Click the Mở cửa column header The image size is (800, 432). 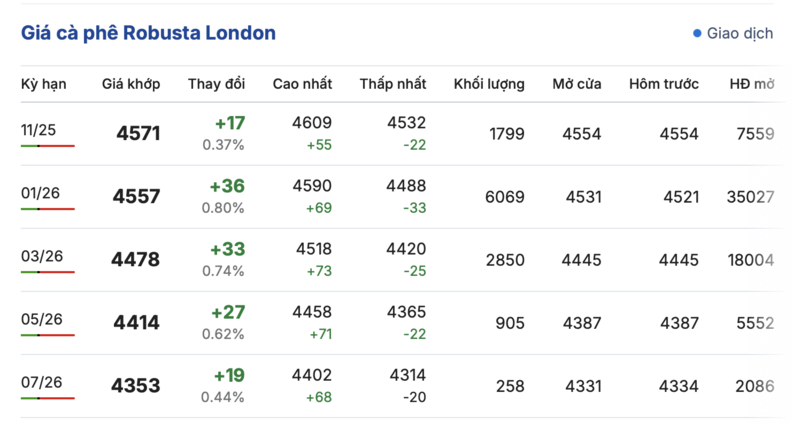pyautogui.click(x=577, y=84)
